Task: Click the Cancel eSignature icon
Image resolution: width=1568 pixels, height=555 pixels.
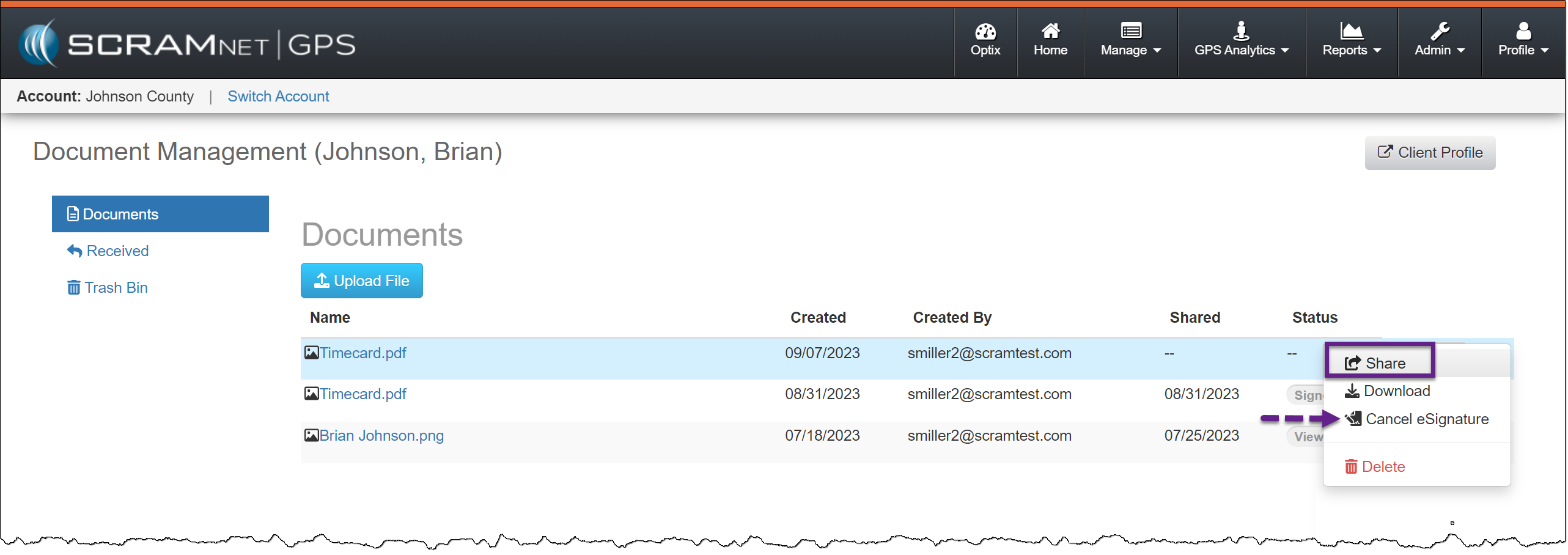Action: (1353, 419)
